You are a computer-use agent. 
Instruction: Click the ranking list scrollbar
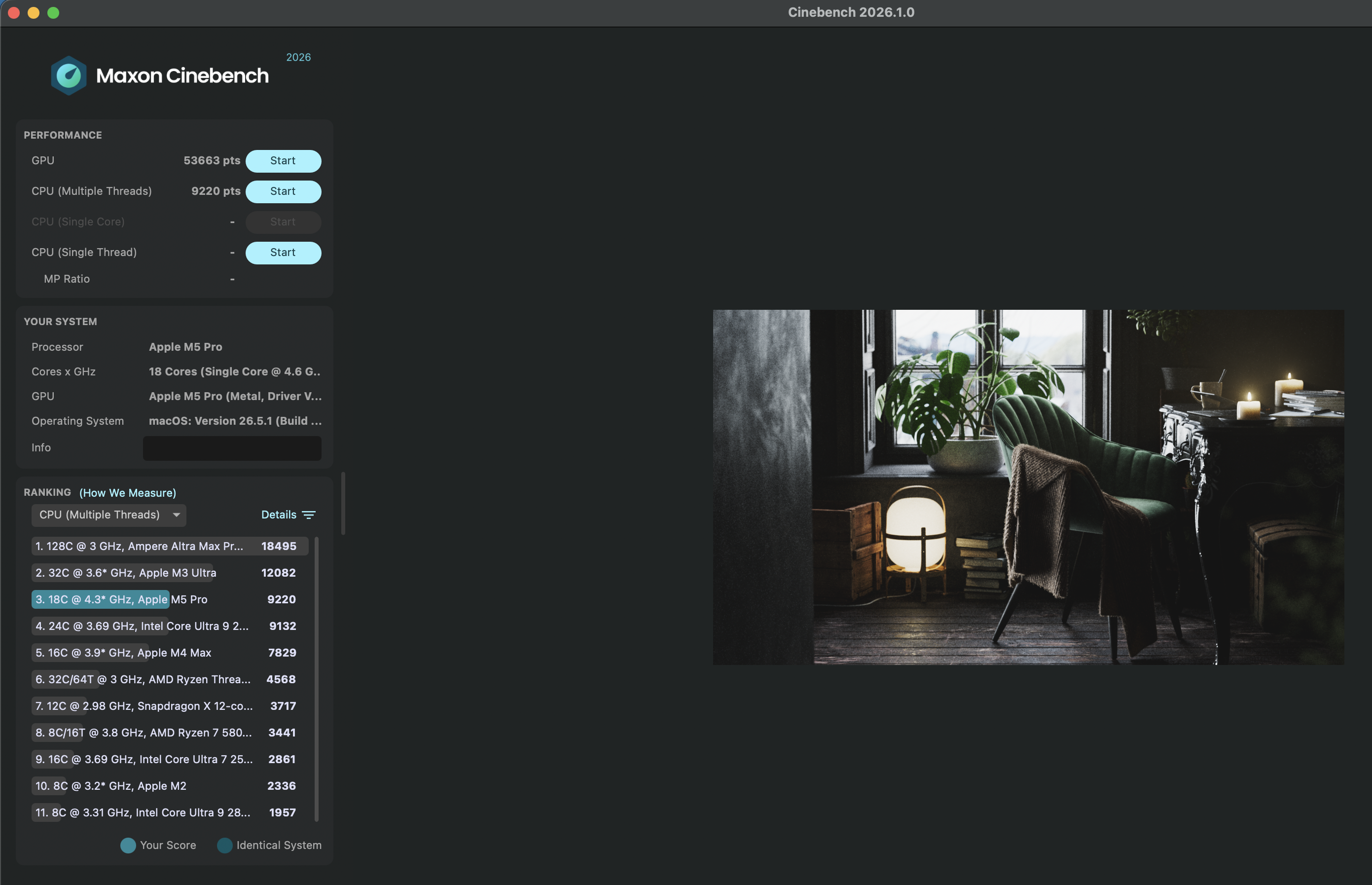coord(317,679)
